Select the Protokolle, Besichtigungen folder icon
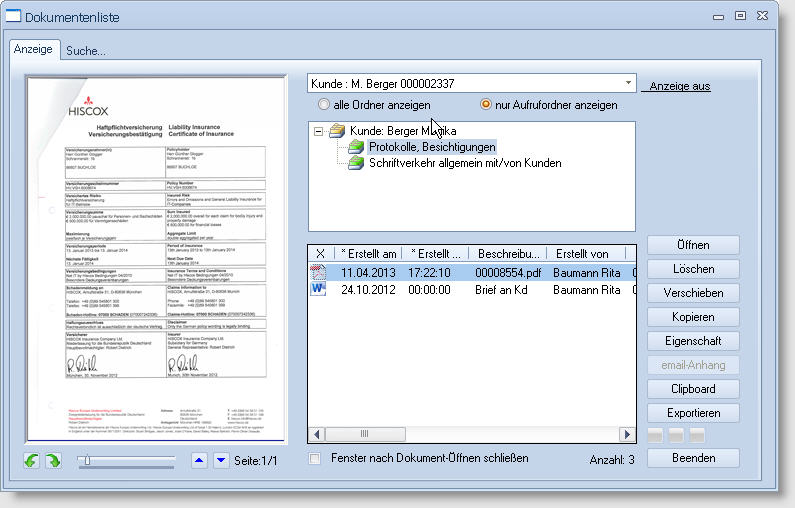 [357, 147]
